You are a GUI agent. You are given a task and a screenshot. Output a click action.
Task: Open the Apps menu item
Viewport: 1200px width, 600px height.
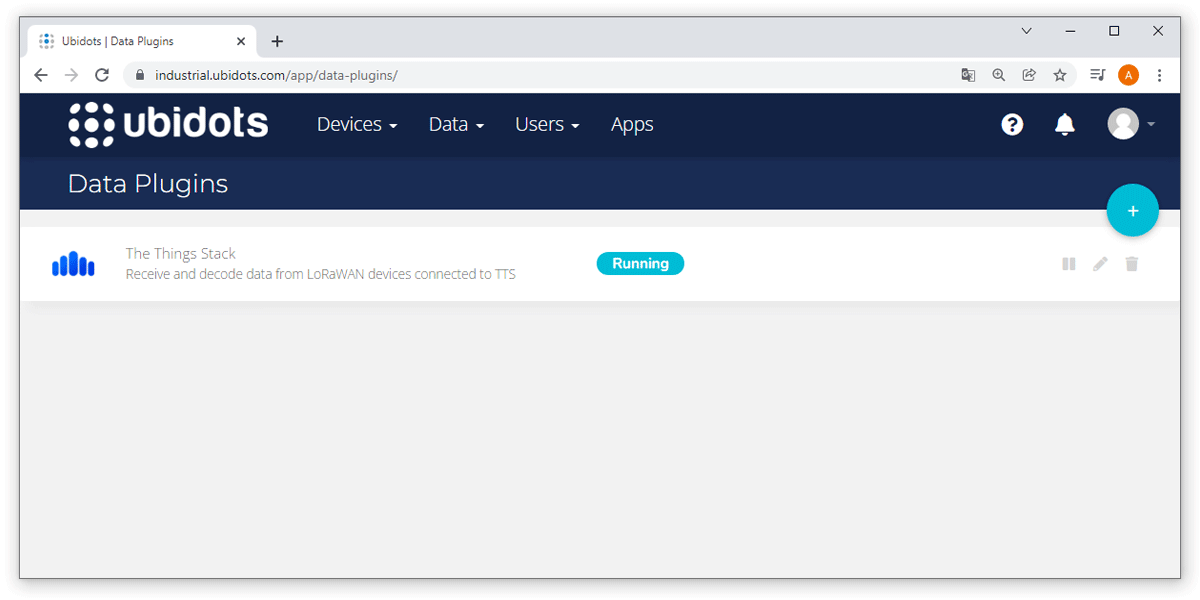(x=632, y=125)
